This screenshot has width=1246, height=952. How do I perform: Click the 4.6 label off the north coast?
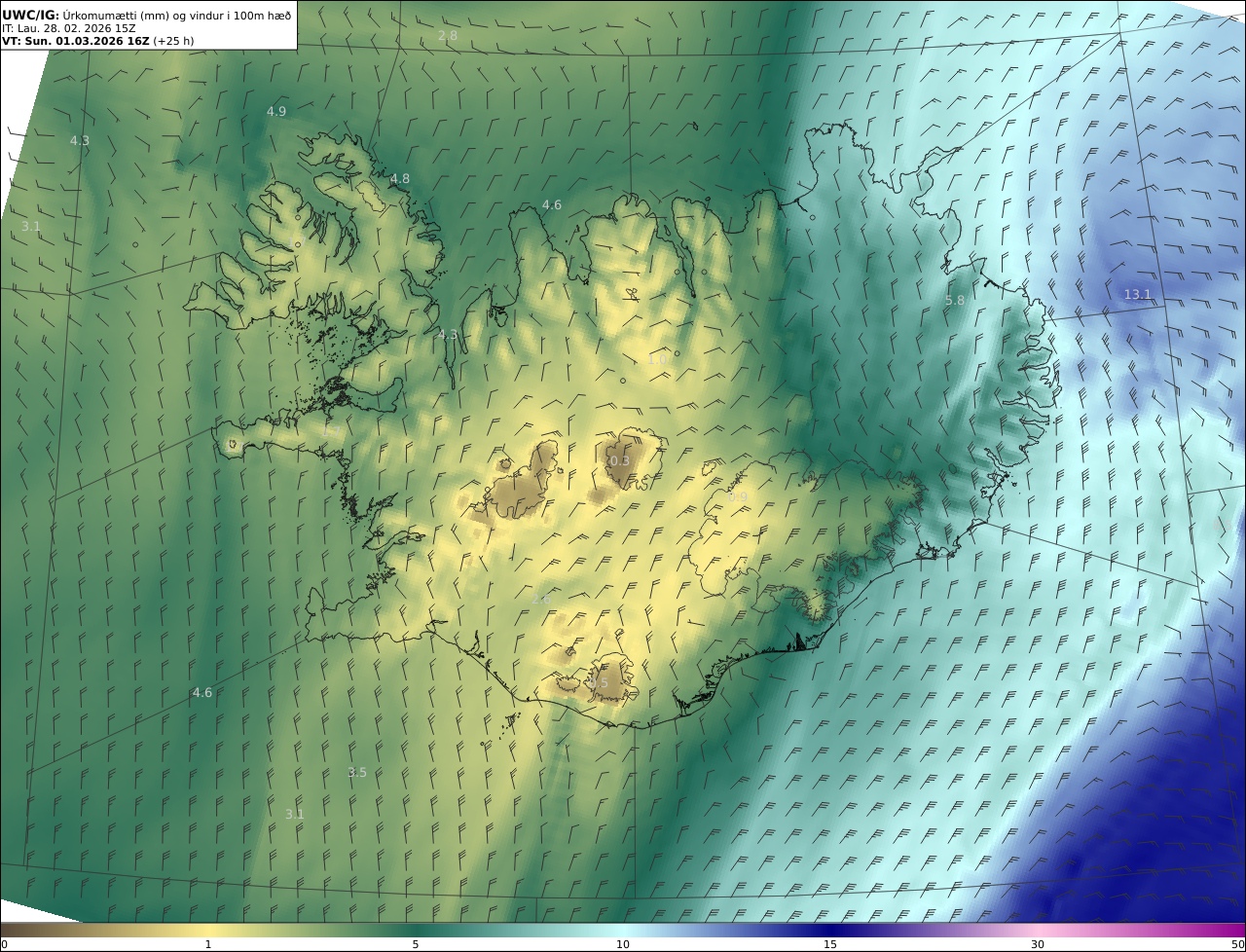pos(552,204)
